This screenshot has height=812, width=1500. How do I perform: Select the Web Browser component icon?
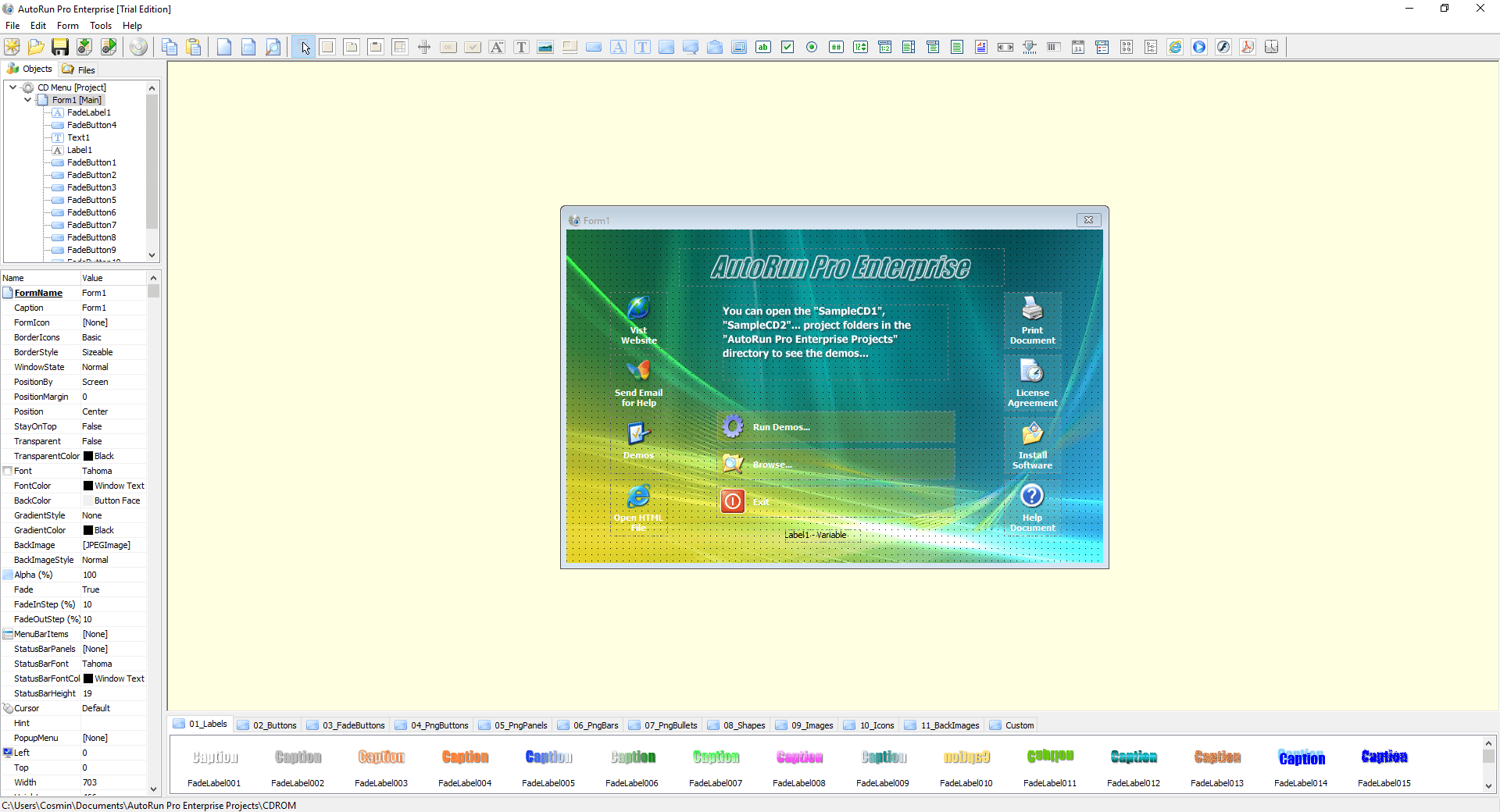[1175, 47]
